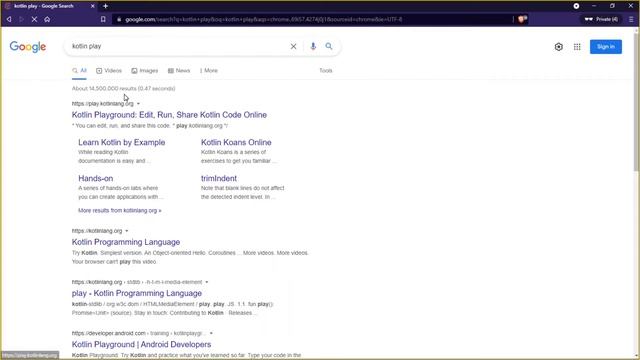640x360 pixels.
Task: Click the Google logo
Action: (28, 47)
